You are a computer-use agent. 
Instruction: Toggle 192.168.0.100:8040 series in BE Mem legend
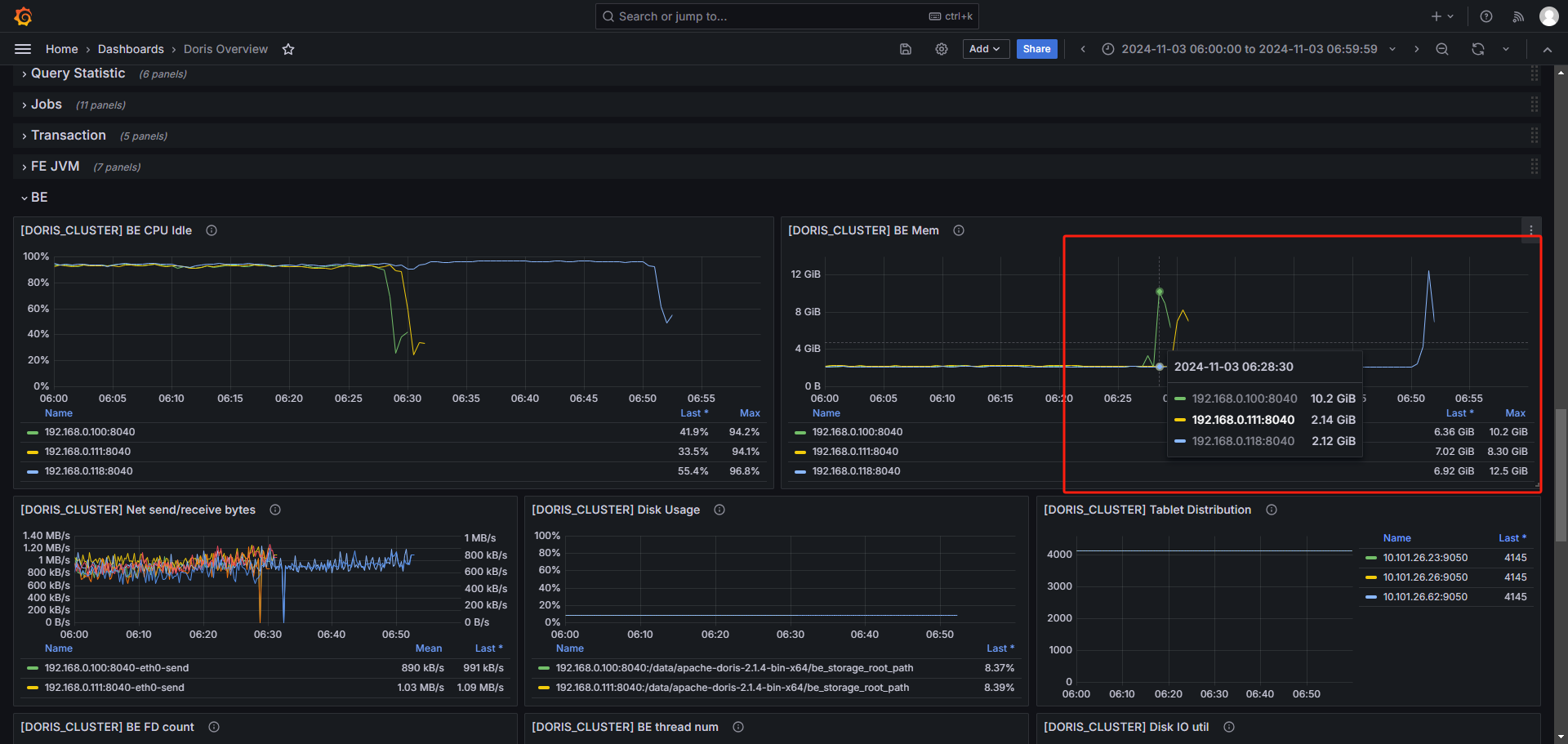(857, 432)
